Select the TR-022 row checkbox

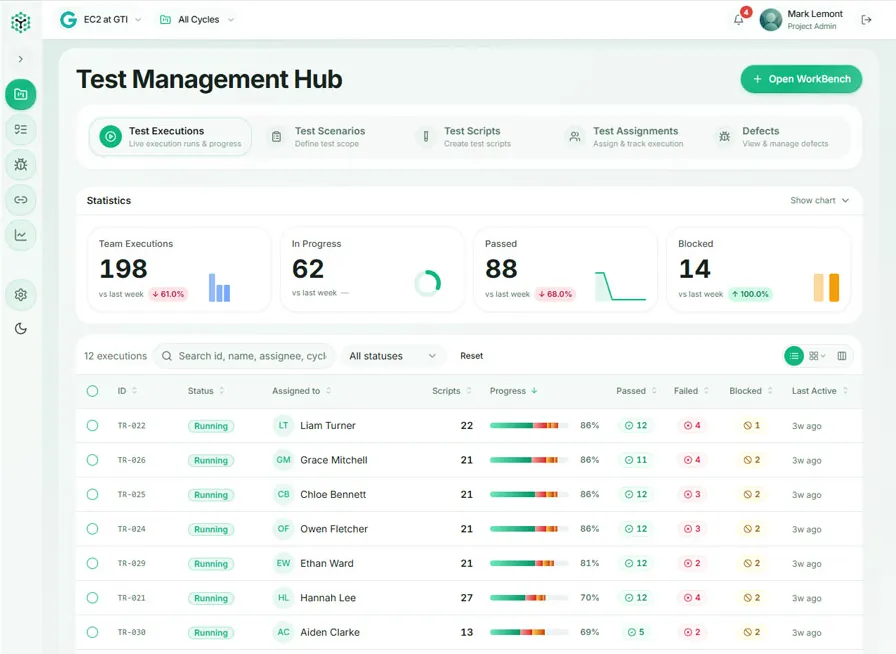click(92, 425)
